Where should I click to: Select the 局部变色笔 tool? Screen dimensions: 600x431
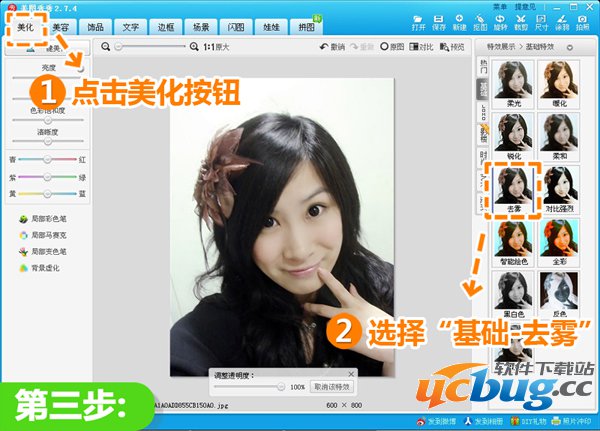[x=43, y=251]
